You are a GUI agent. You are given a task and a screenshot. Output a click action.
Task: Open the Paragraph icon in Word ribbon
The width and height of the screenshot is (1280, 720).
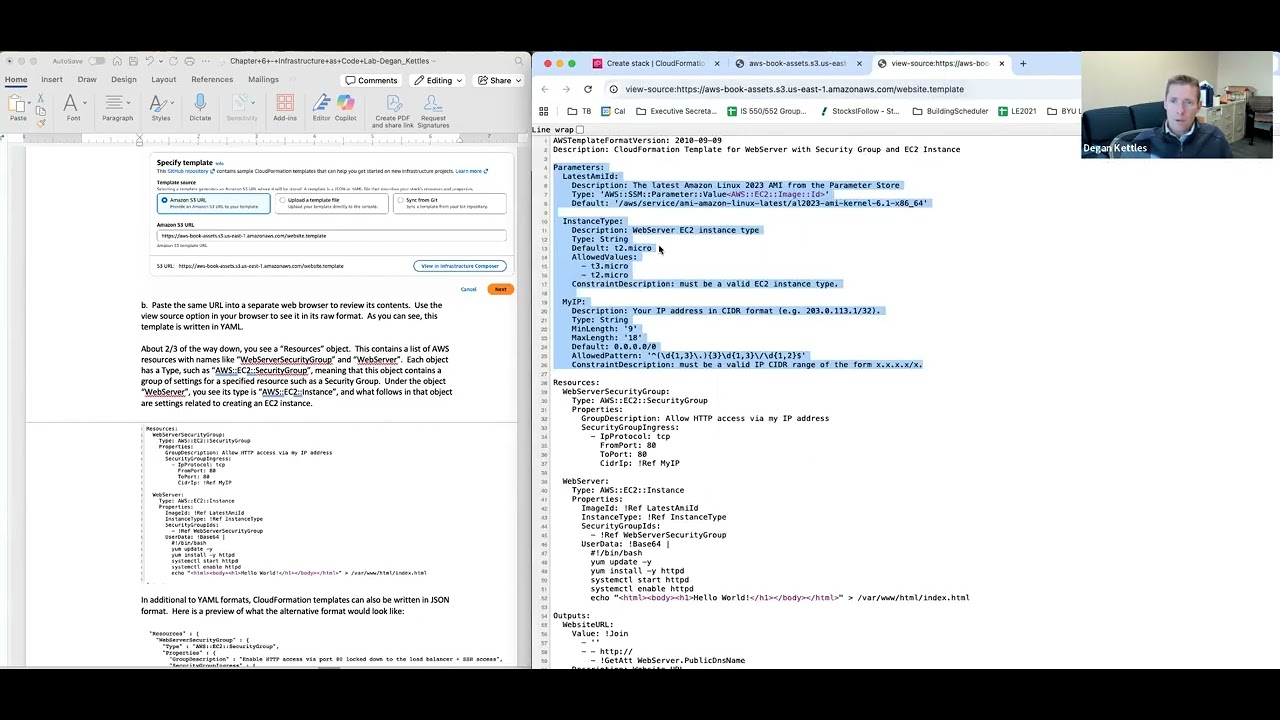pos(113,102)
